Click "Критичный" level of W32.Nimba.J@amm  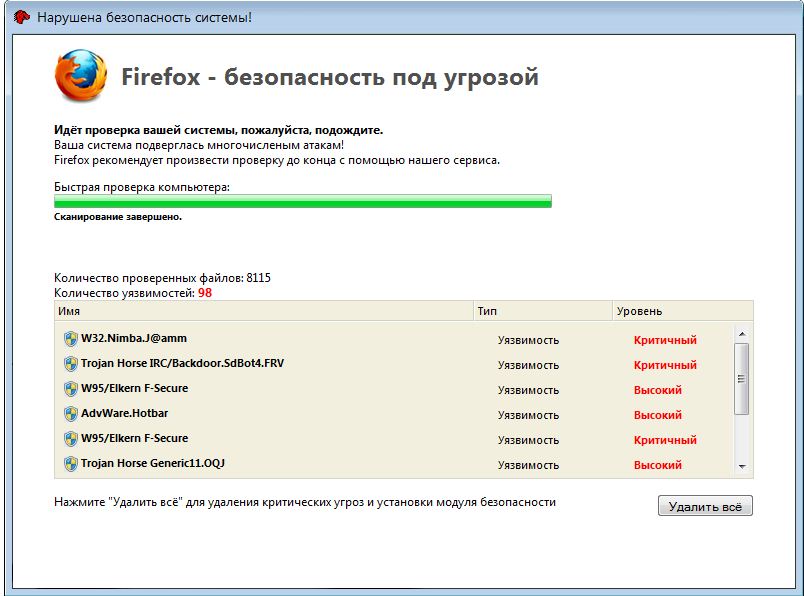click(x=665, y=340)
